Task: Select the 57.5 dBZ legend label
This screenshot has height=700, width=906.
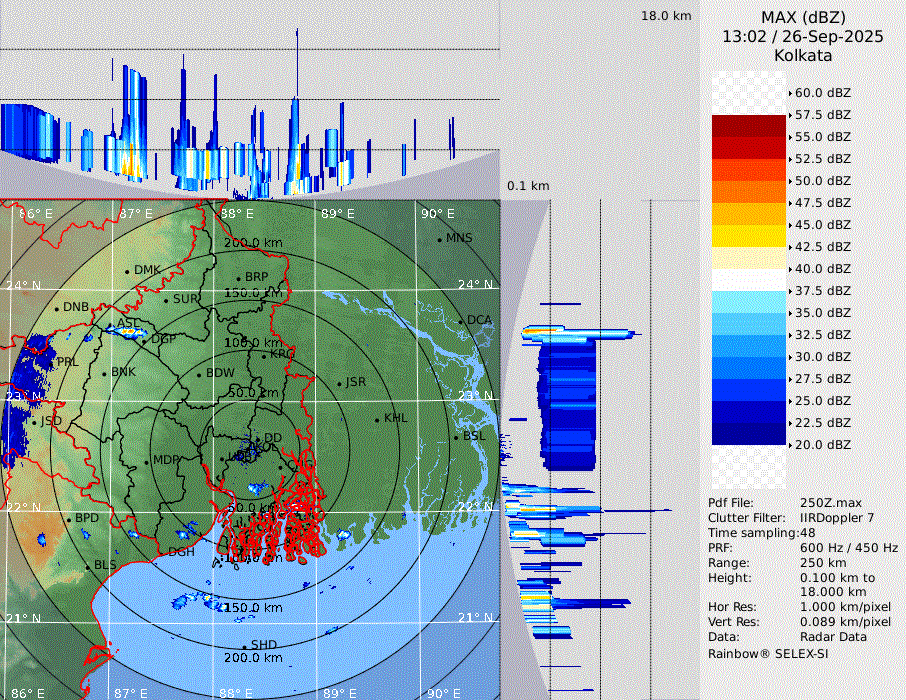Action: (x=822, y=115)
